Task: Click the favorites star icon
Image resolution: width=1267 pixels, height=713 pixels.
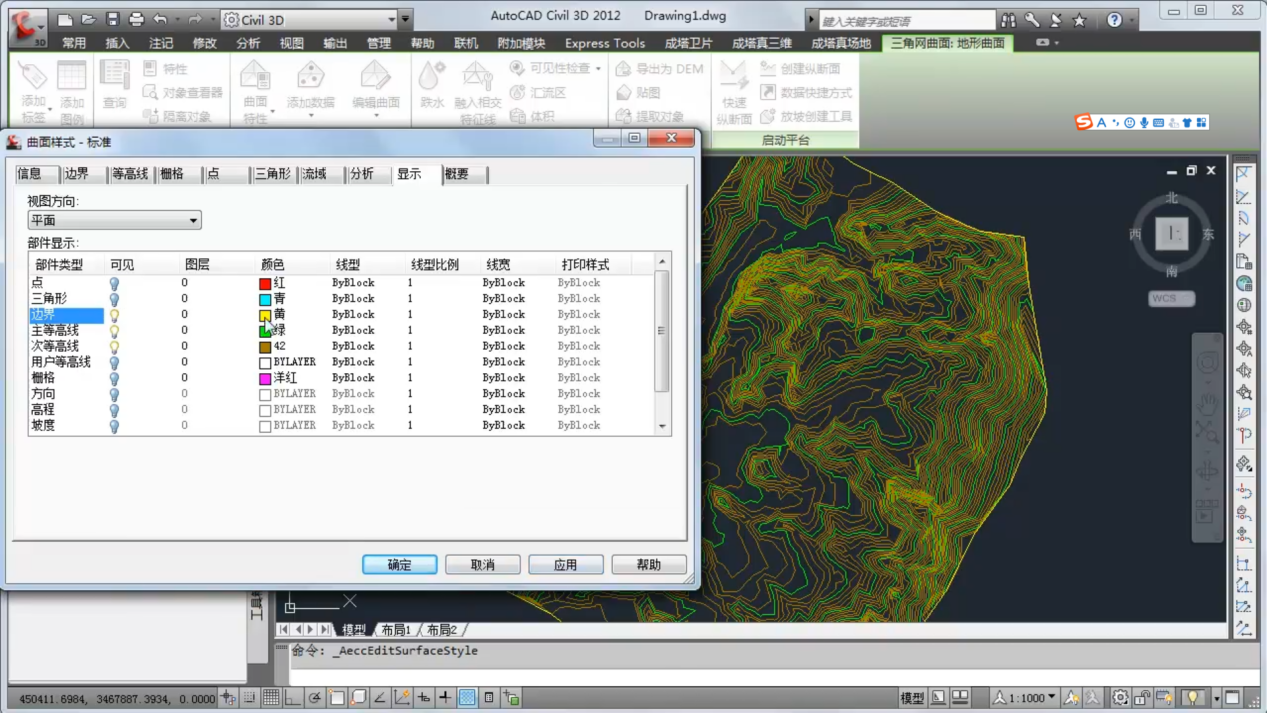Action: click(x=1079, y=19)
